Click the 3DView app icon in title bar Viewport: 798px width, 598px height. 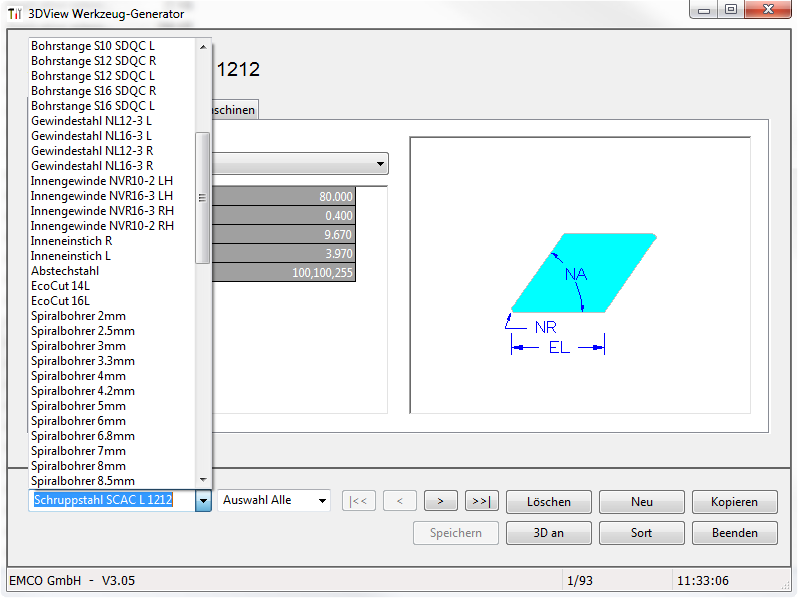pyautogui.click(x=15, y=13)
